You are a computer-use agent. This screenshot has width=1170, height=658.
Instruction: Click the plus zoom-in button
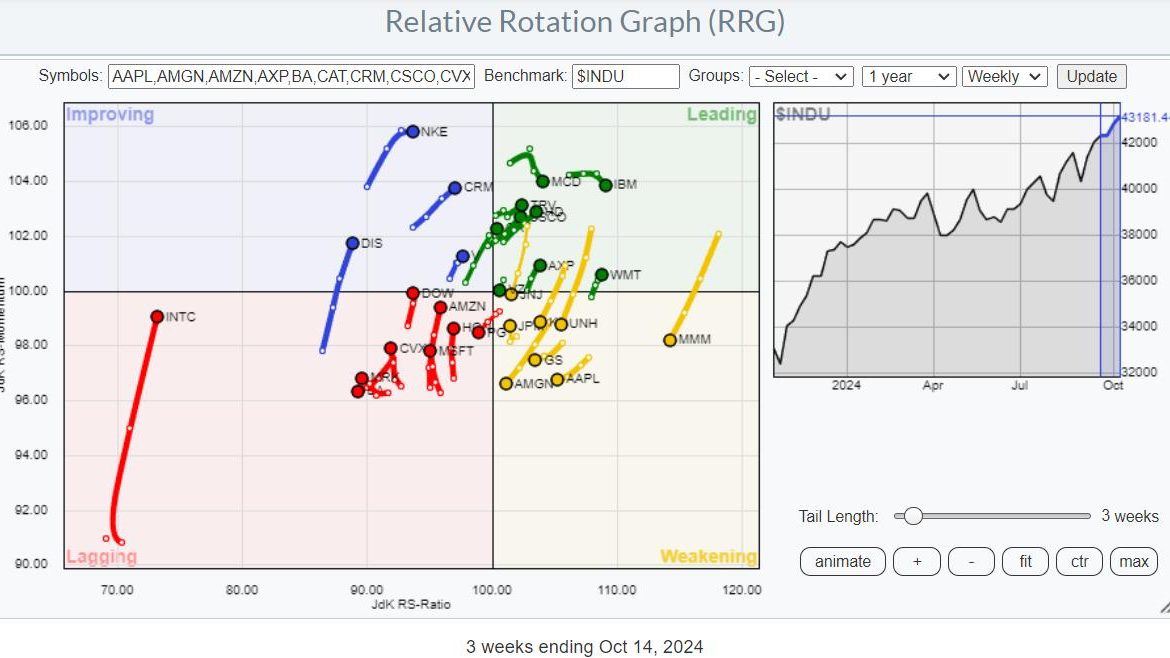click(917, 561)
